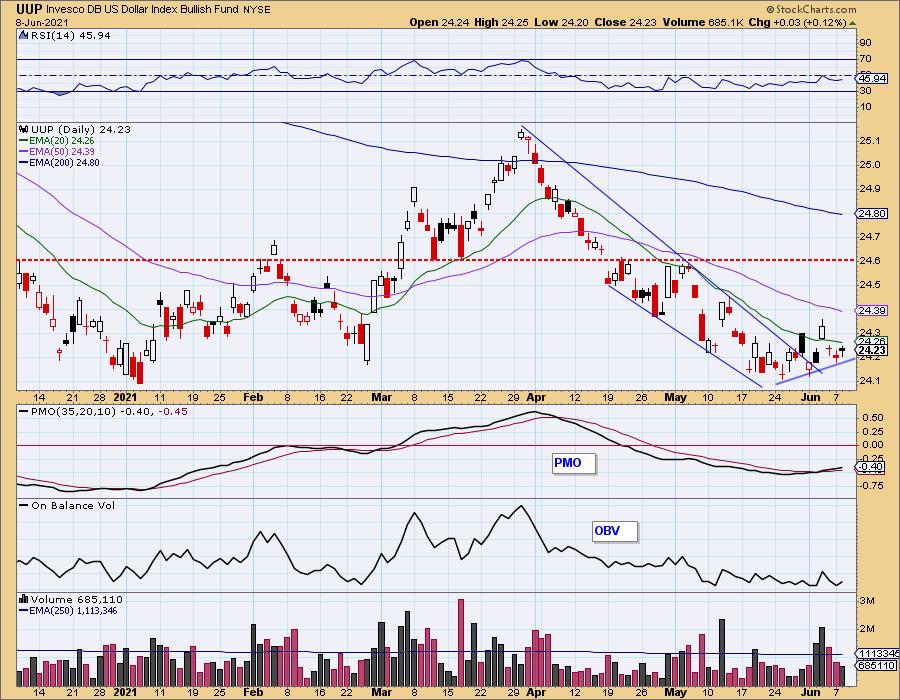Image resolution: width=900 pixels, height=700 pixels.
Task: Open the StockCharts.com copyright link
Action: click(812, 9)
